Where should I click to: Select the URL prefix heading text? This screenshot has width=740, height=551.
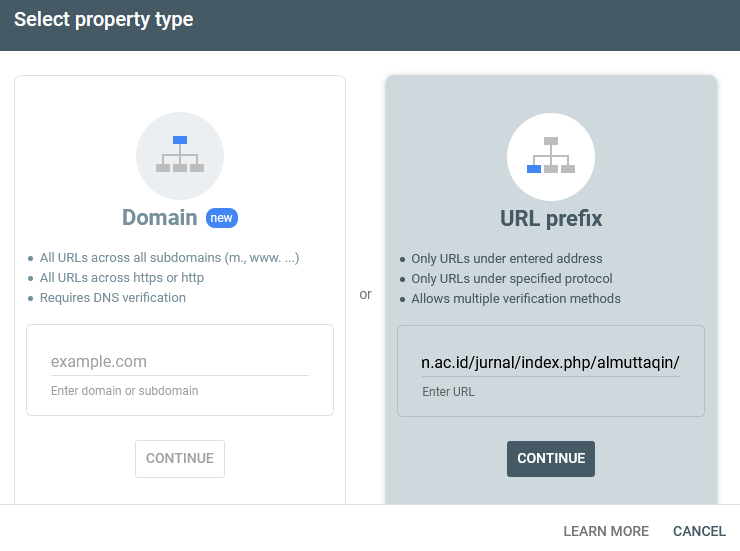click(551, 218)
